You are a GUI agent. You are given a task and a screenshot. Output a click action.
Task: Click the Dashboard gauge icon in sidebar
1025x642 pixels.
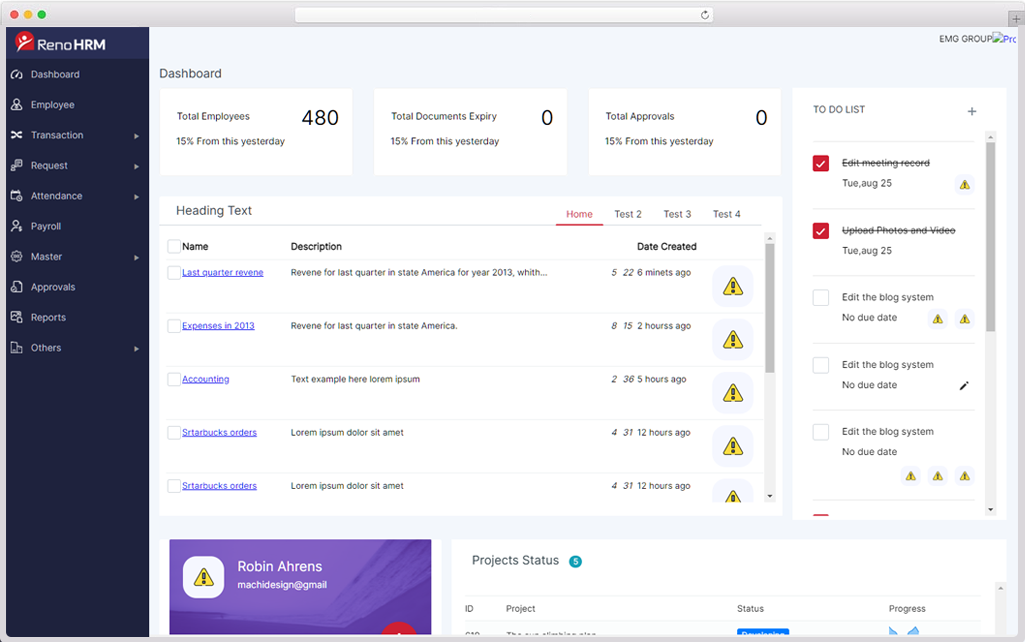click(x=16, y=75)
